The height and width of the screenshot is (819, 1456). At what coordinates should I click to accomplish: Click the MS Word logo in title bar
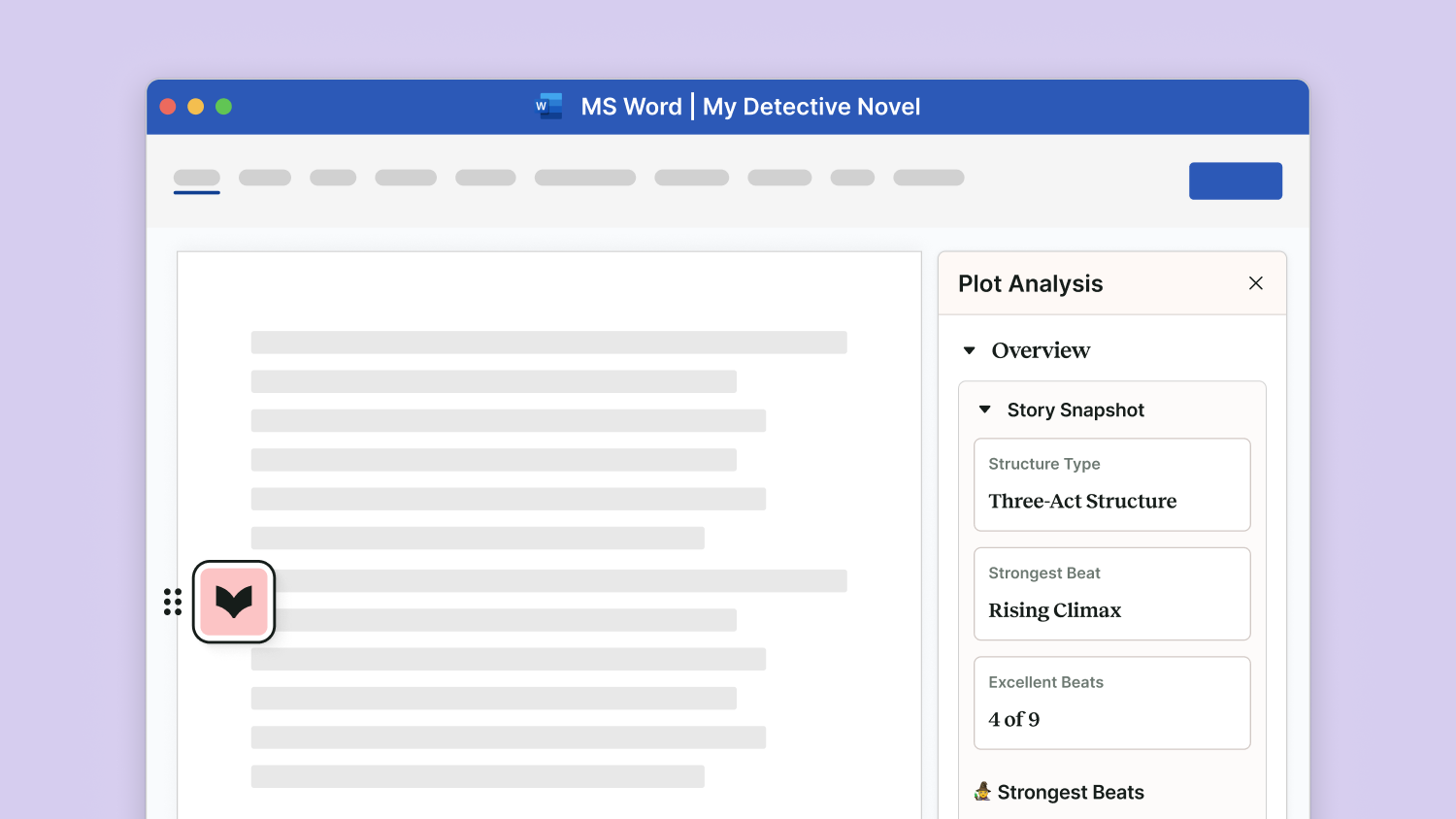click(x=549, y=107)
